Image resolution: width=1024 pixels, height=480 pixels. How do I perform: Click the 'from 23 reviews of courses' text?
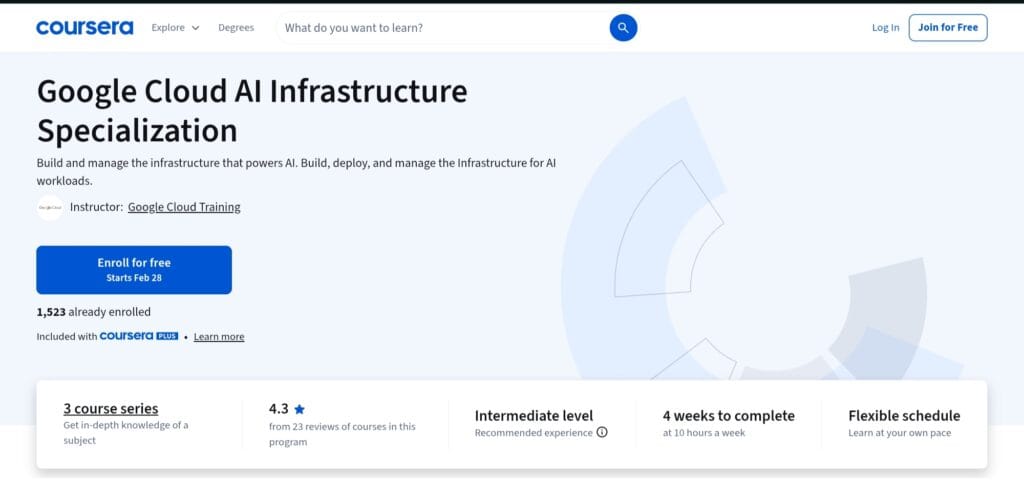(x=342, y=434)
